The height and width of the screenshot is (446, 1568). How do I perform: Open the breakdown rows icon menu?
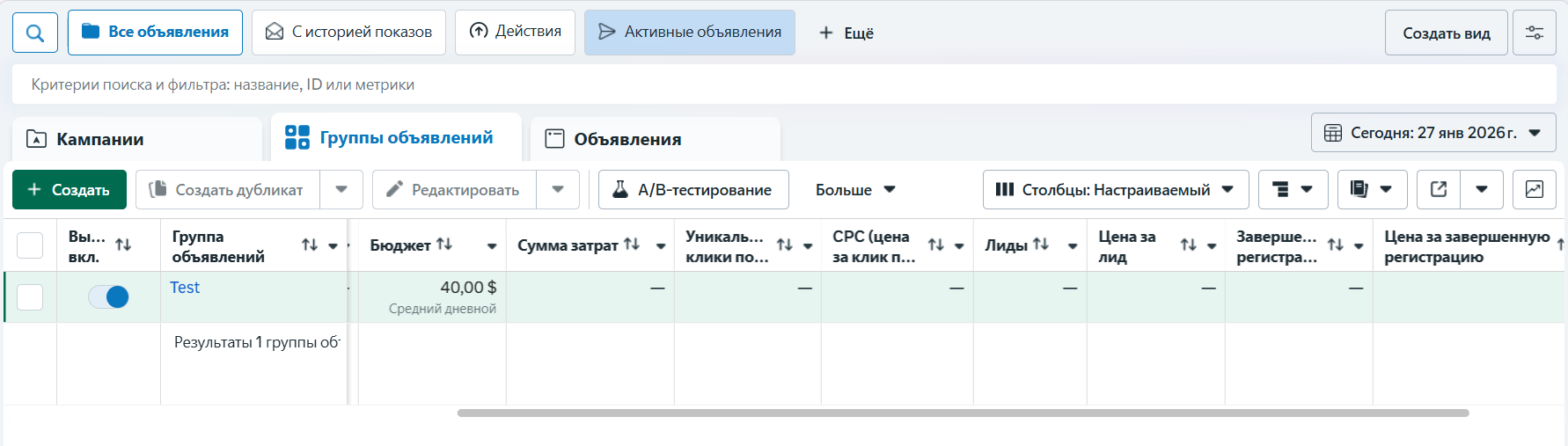coord(1292,189)
